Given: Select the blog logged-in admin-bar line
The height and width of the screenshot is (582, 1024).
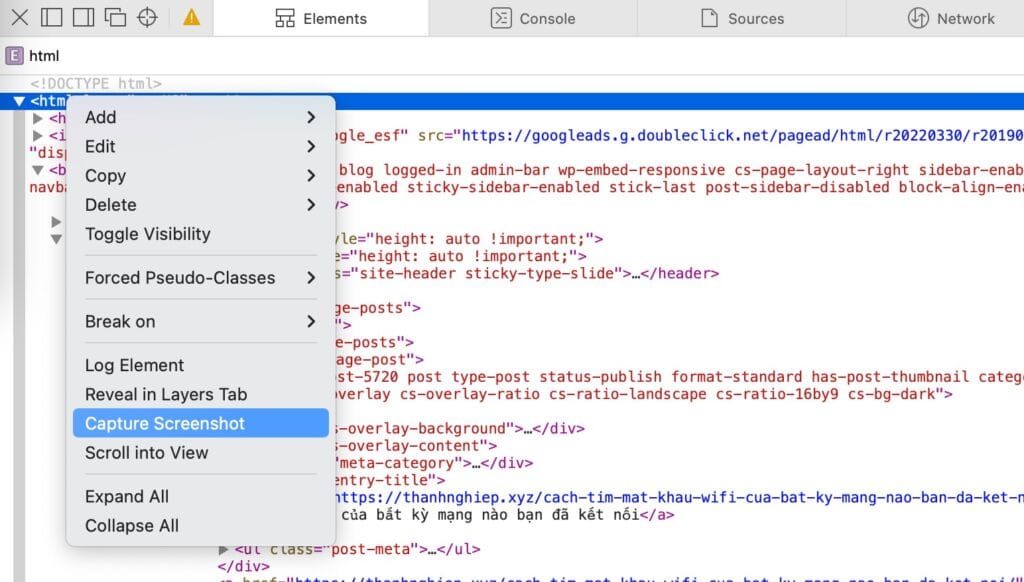Looking at the screenshot, I should pos(681,170).
